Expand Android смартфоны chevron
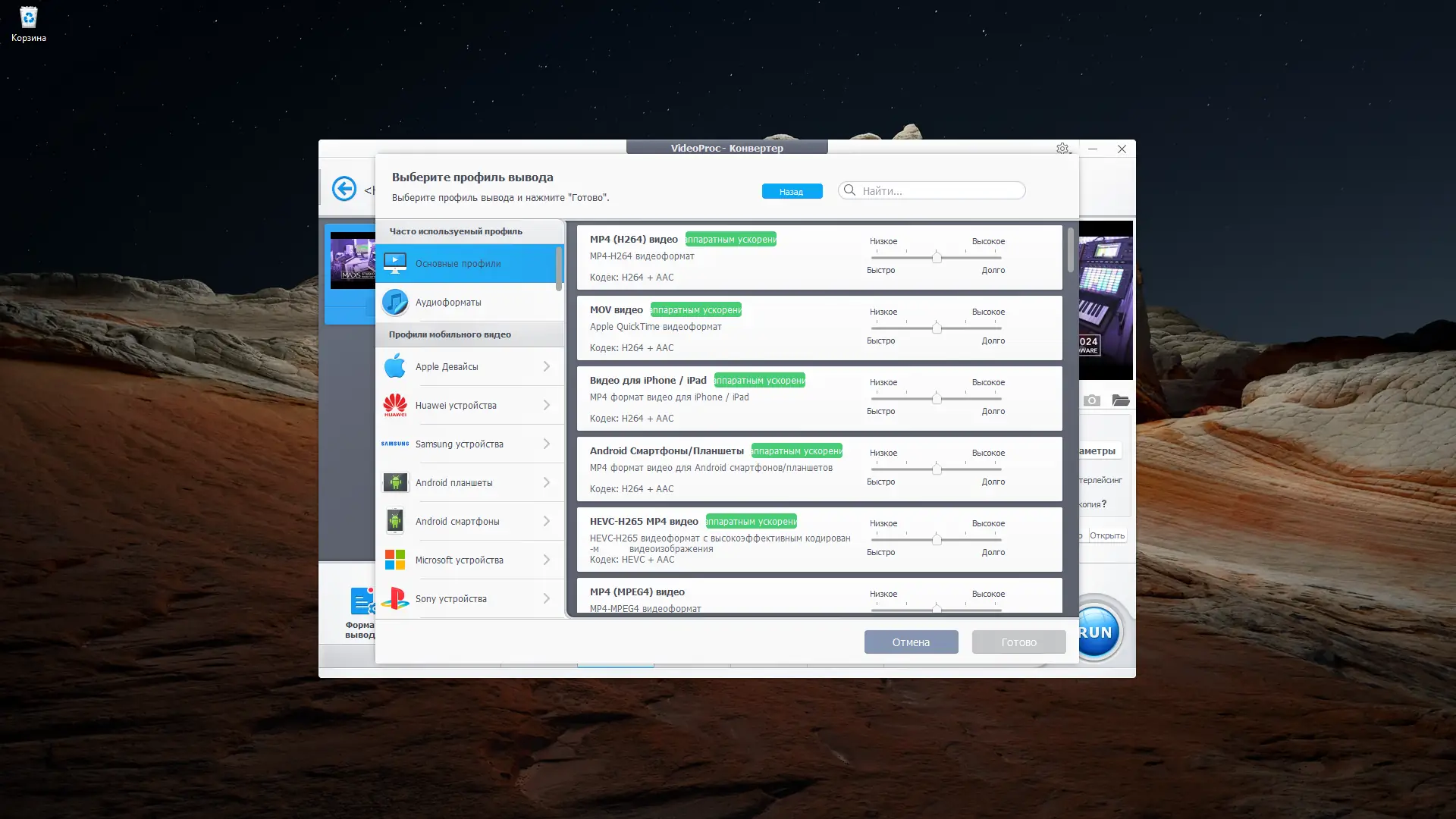This screenshot has width=1456, height=819. pyautogui.click(x=546, y=521)
